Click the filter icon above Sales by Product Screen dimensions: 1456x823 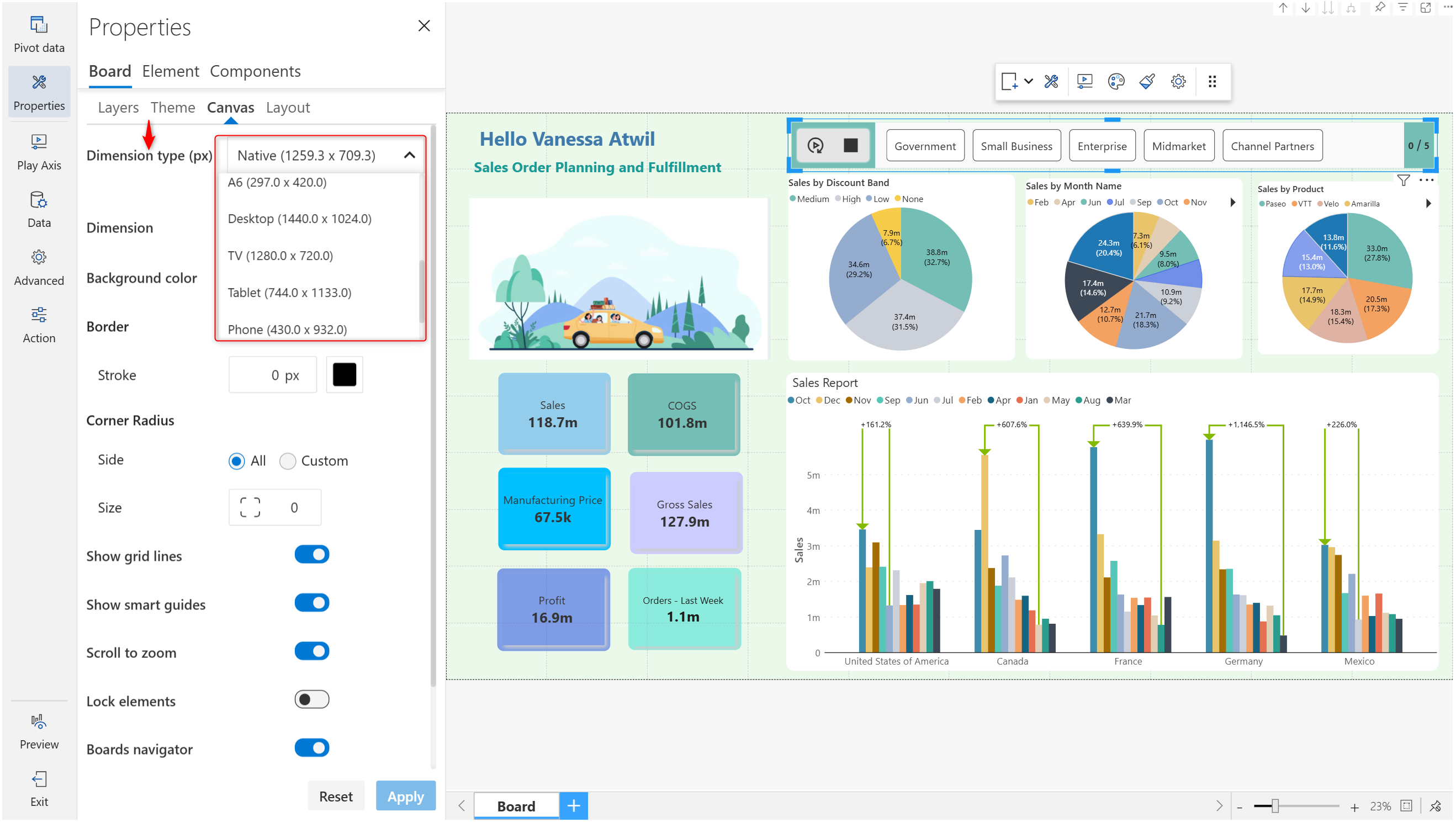1403,180
